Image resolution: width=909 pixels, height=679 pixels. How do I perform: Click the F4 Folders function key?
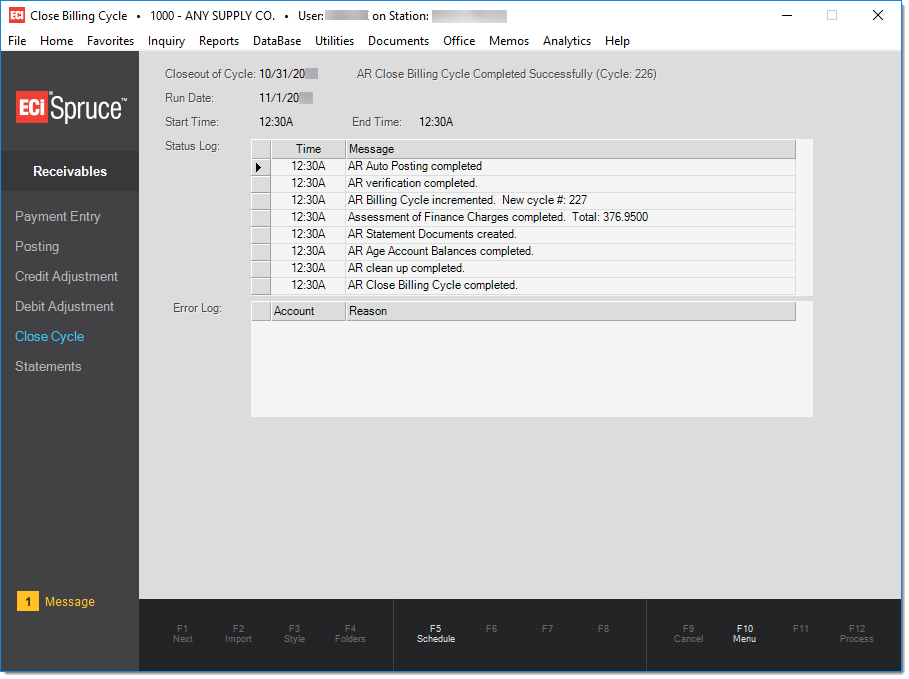tap(350, 633)
